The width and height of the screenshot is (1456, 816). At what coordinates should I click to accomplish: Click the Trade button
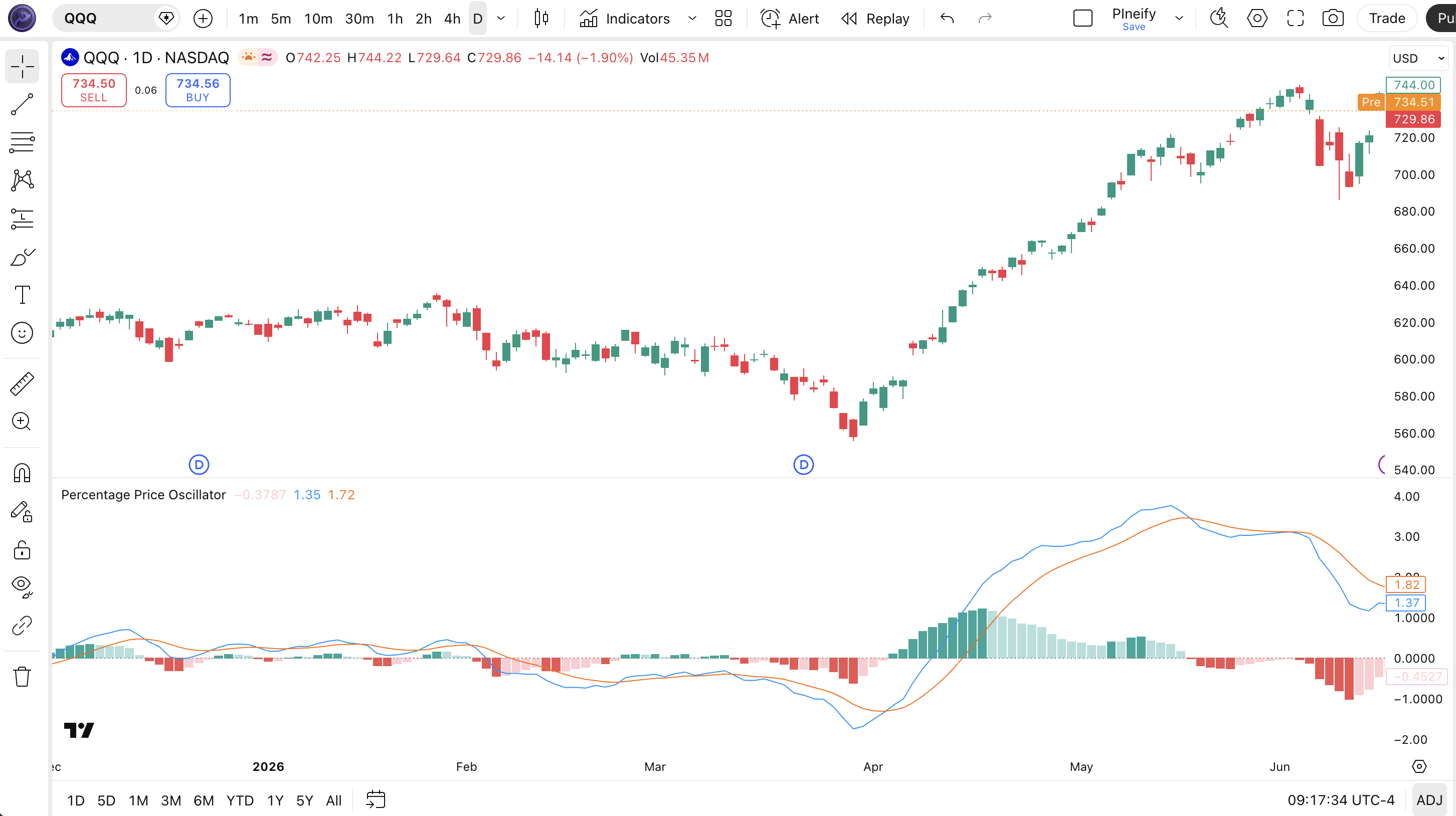click(x=1387, y=19)
